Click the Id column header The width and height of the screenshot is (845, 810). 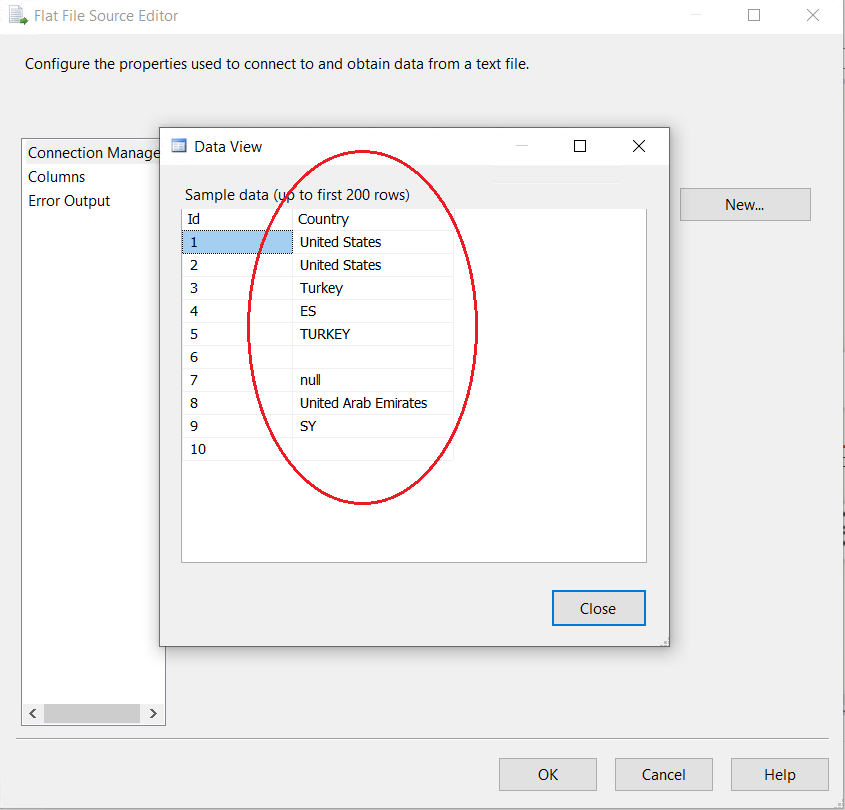(237, 219)
